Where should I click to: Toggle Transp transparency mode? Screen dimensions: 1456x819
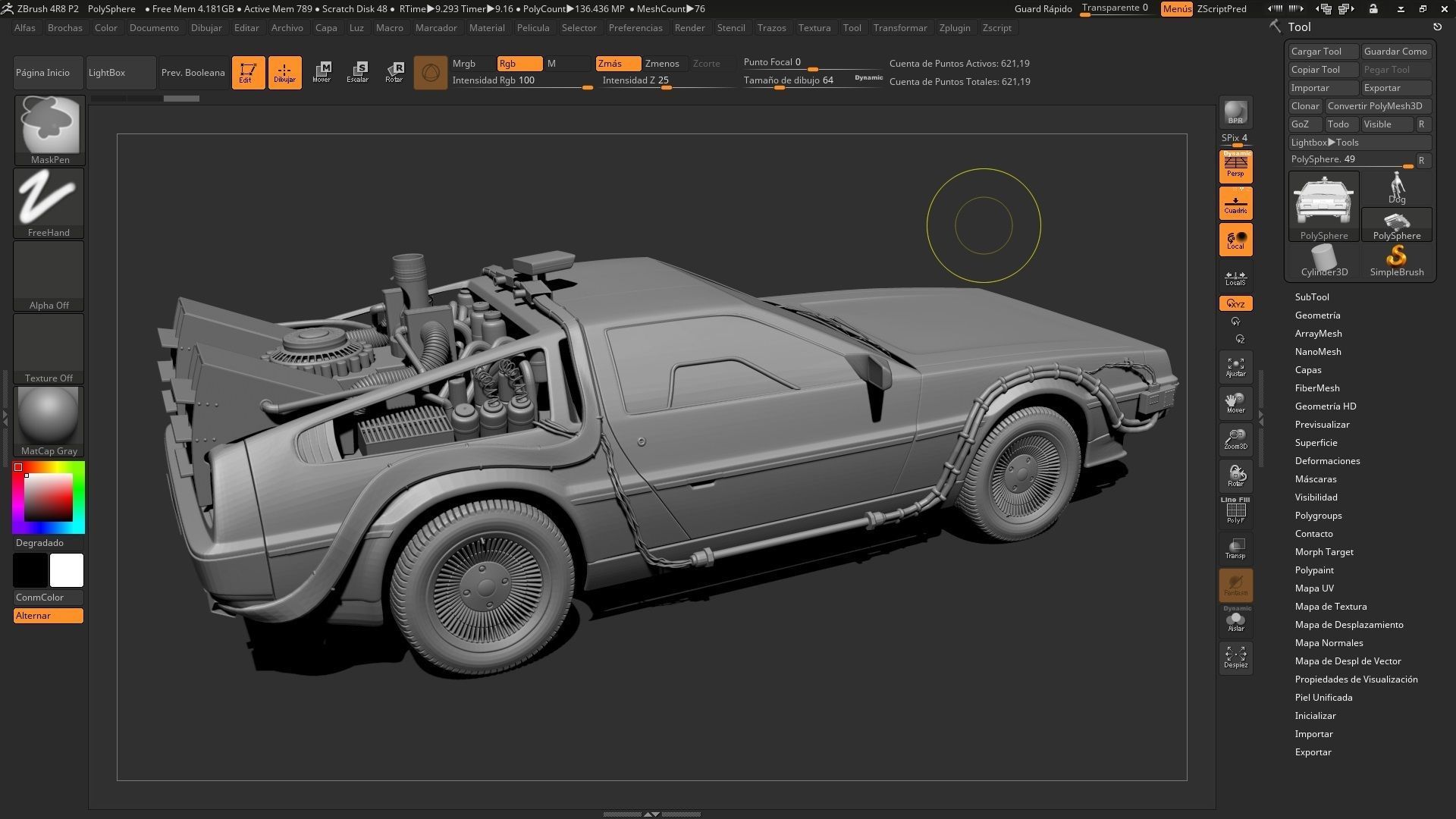[x=1235, y=548]
